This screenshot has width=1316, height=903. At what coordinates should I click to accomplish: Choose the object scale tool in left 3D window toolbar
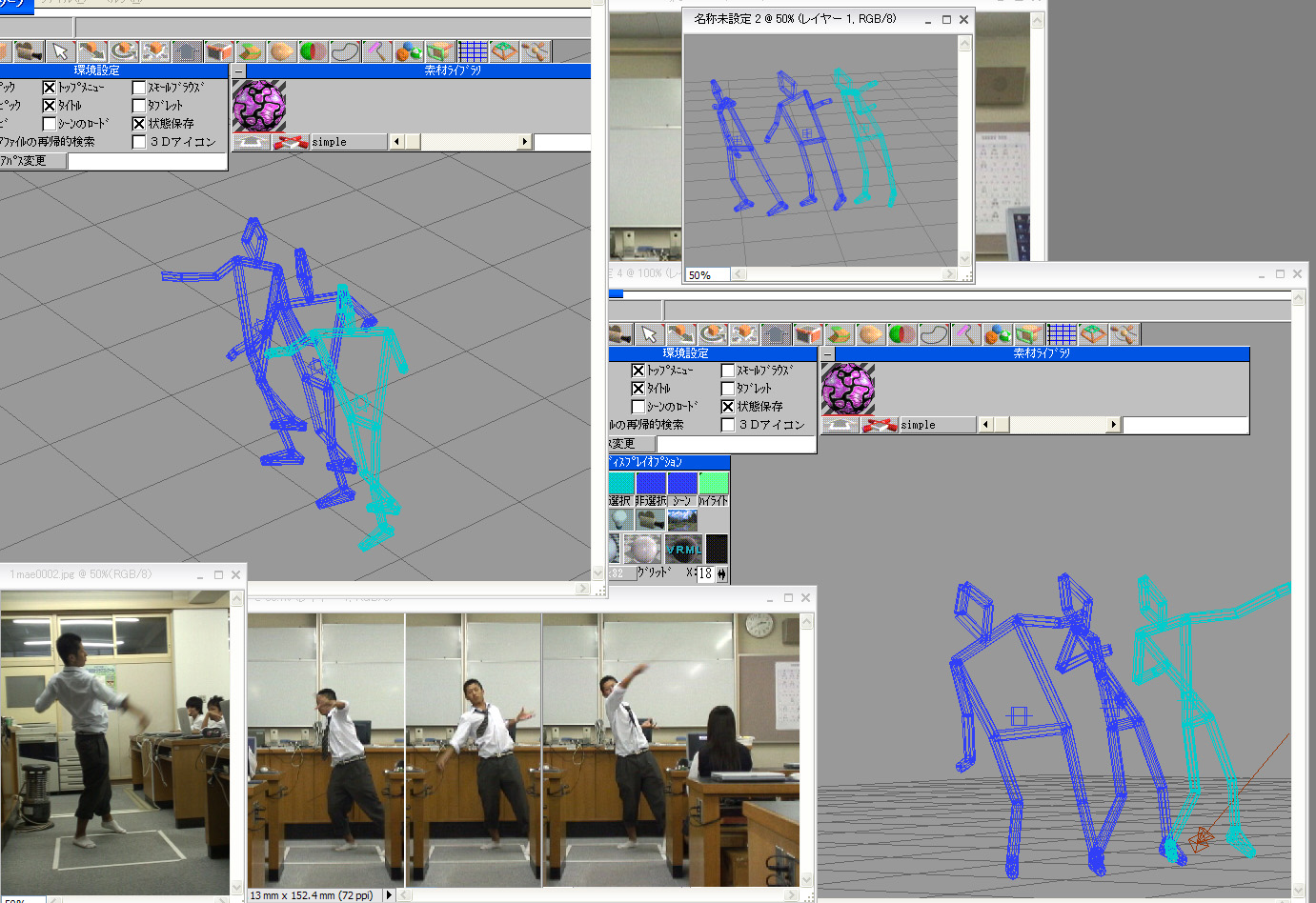(x=154, y=51)
